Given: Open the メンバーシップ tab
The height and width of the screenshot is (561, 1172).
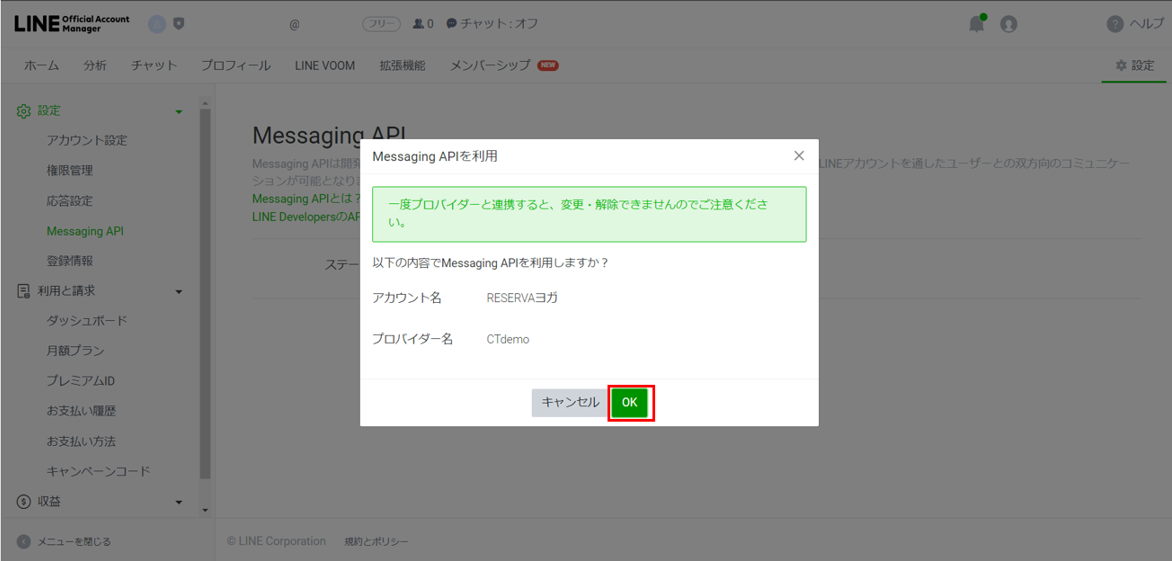Looking at the screenshot, I should coord(490,66).
